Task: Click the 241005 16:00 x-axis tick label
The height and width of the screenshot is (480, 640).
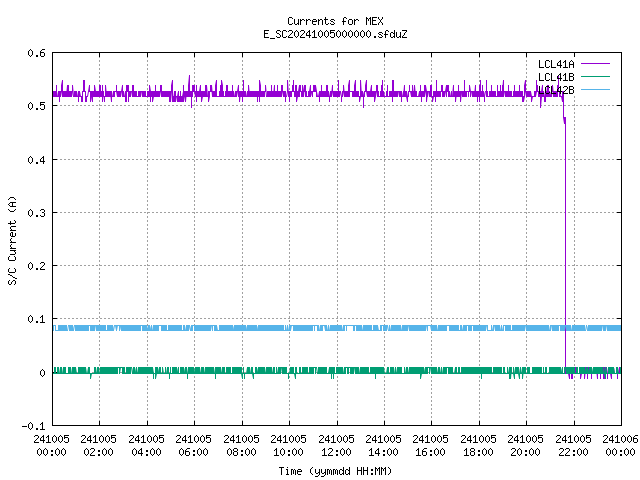Action: coord(430,446)
